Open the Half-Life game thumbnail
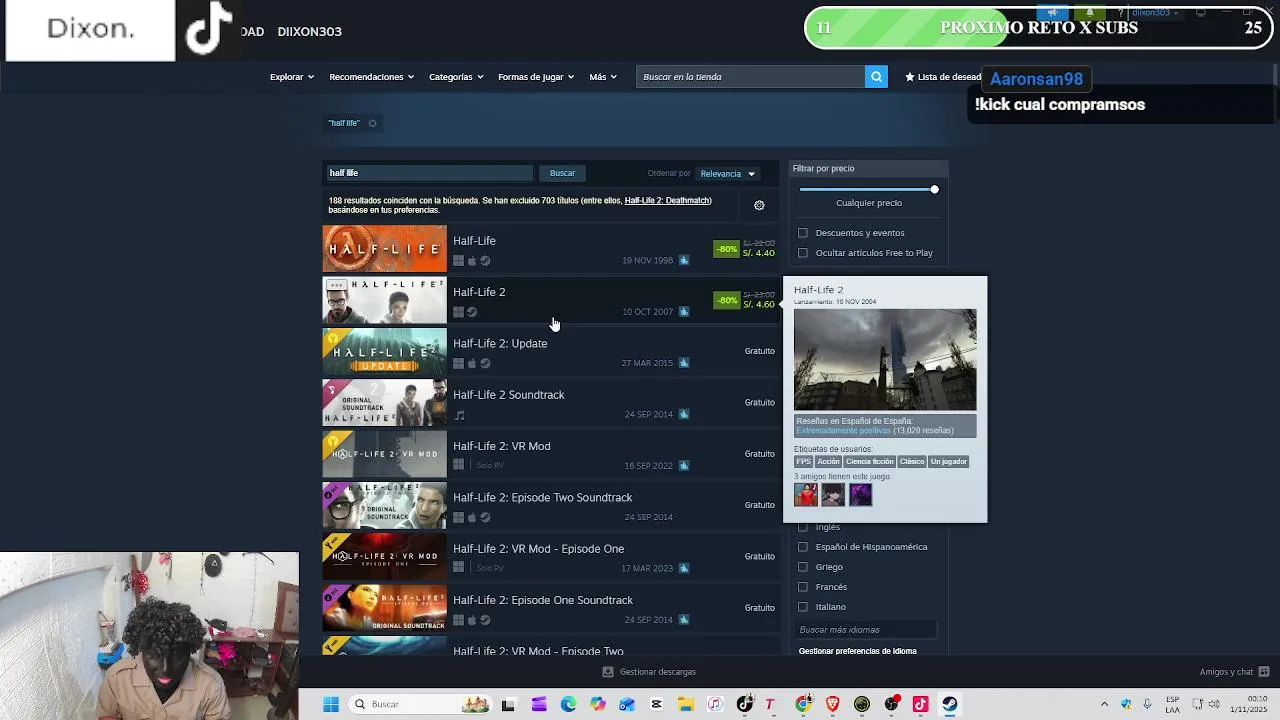1280x720 pixels. [384, 249]
